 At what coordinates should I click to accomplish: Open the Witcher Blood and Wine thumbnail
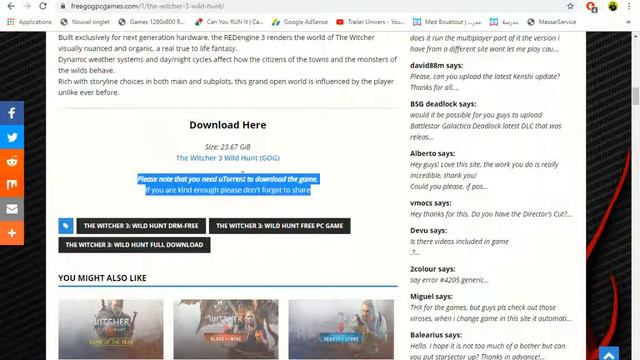coord(226,329)
